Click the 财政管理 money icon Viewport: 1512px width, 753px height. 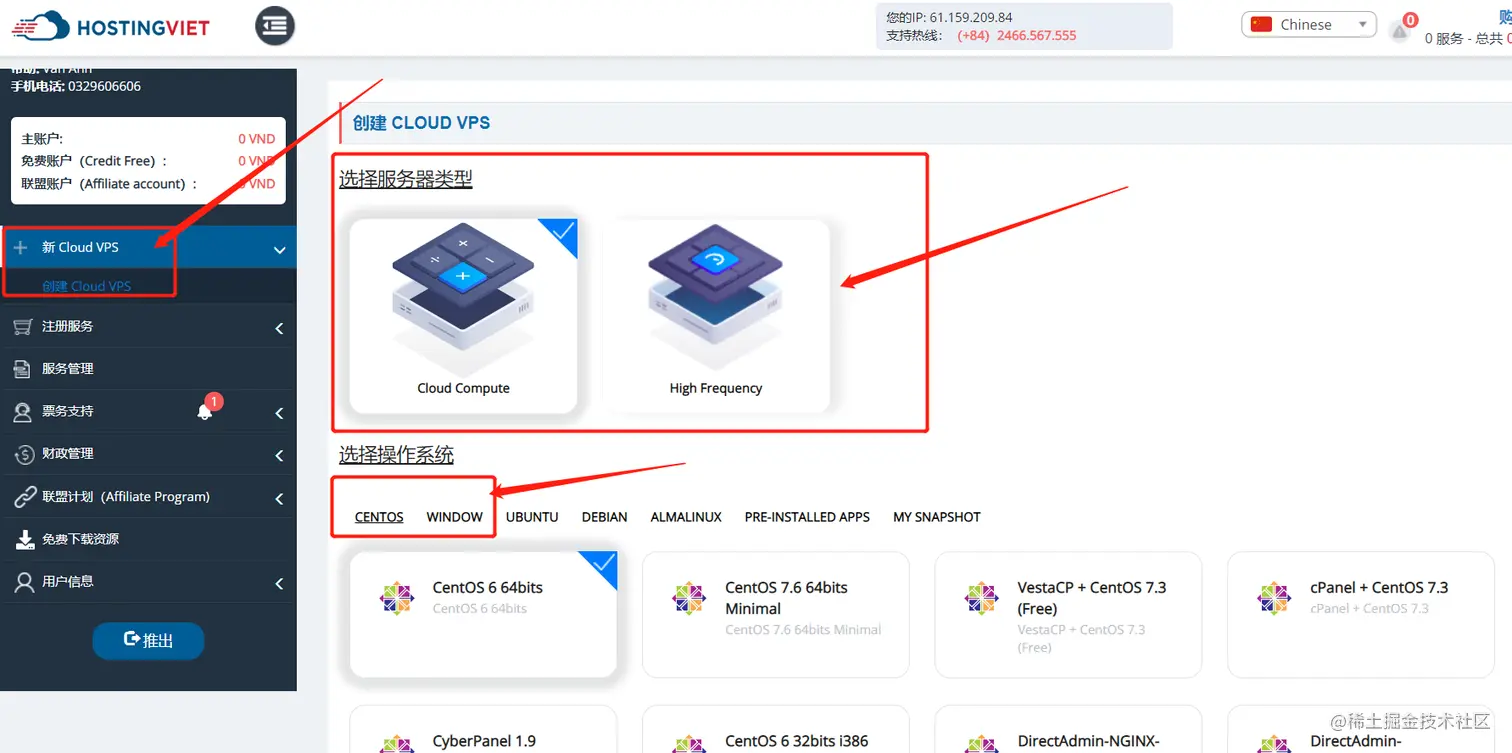tap(24, 455)
